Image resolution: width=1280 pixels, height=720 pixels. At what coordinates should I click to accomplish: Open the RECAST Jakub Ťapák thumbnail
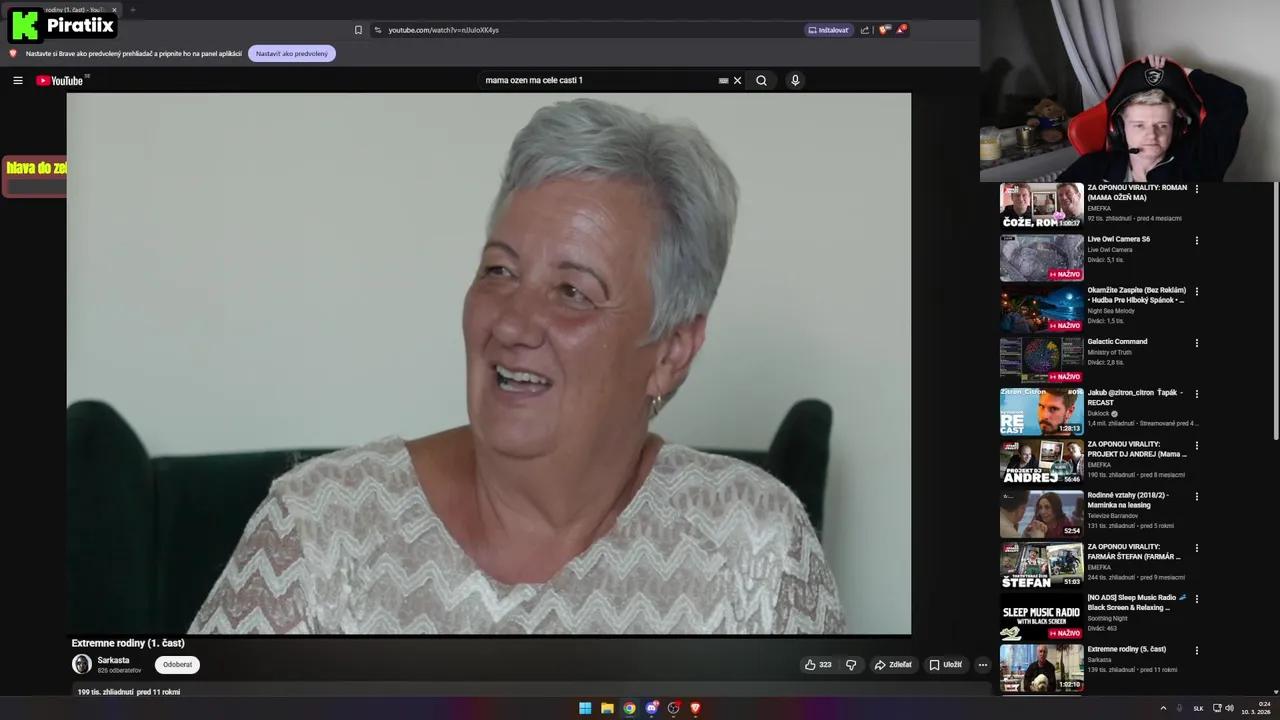click(1041, 411)
